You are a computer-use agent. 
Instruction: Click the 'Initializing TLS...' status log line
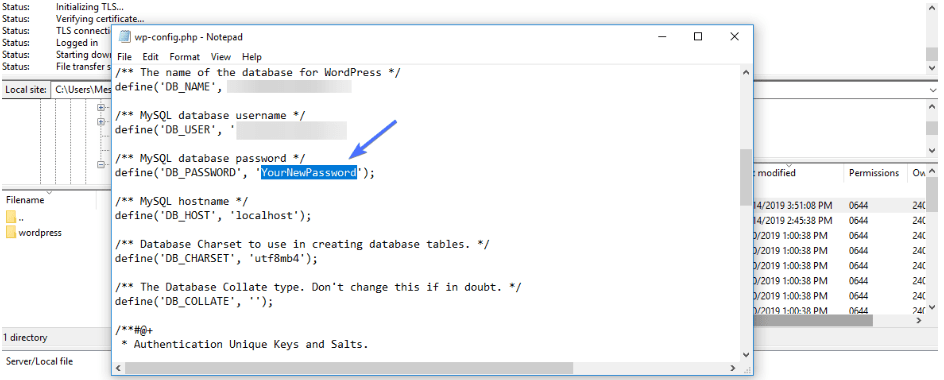click(x=90, y=7)
